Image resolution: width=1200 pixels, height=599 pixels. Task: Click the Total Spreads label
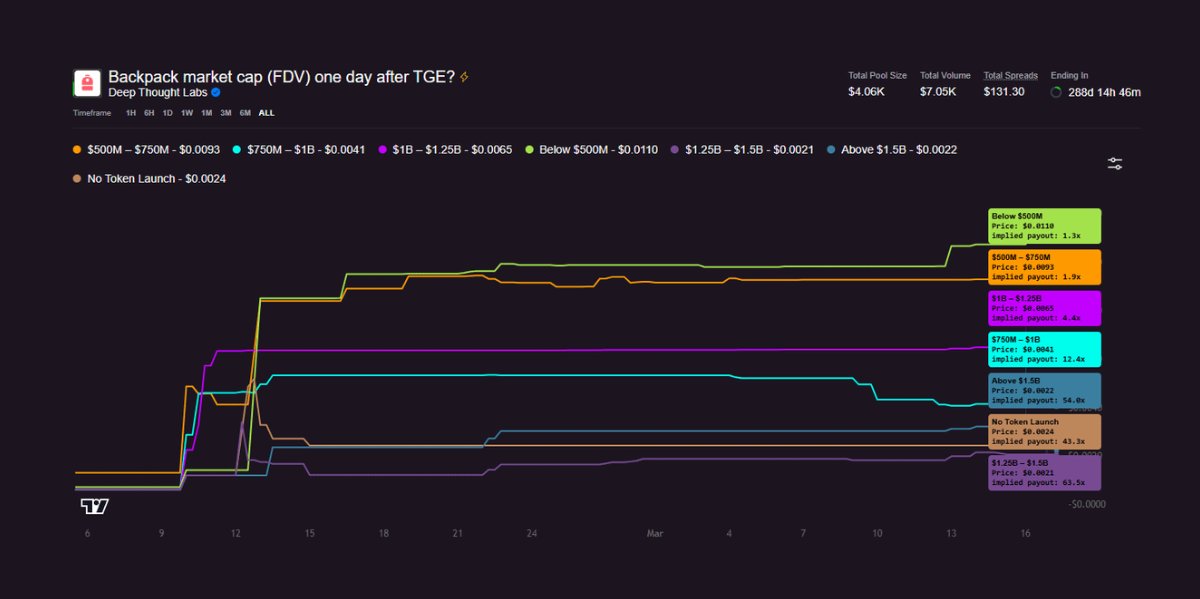pyautogui.click(x=1010, y=75)
